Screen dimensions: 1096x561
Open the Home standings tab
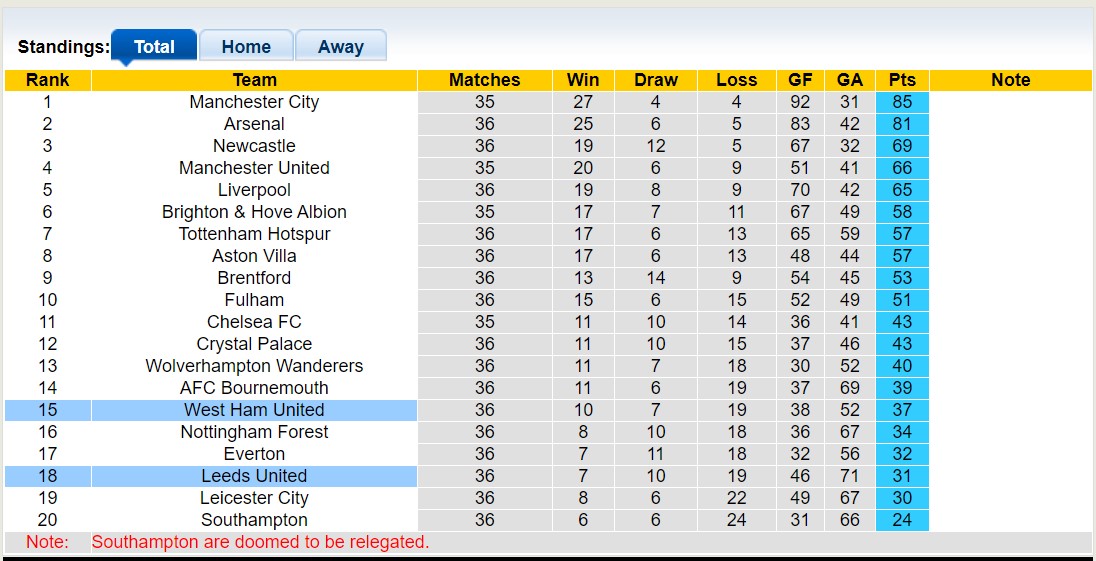(246, 47)
